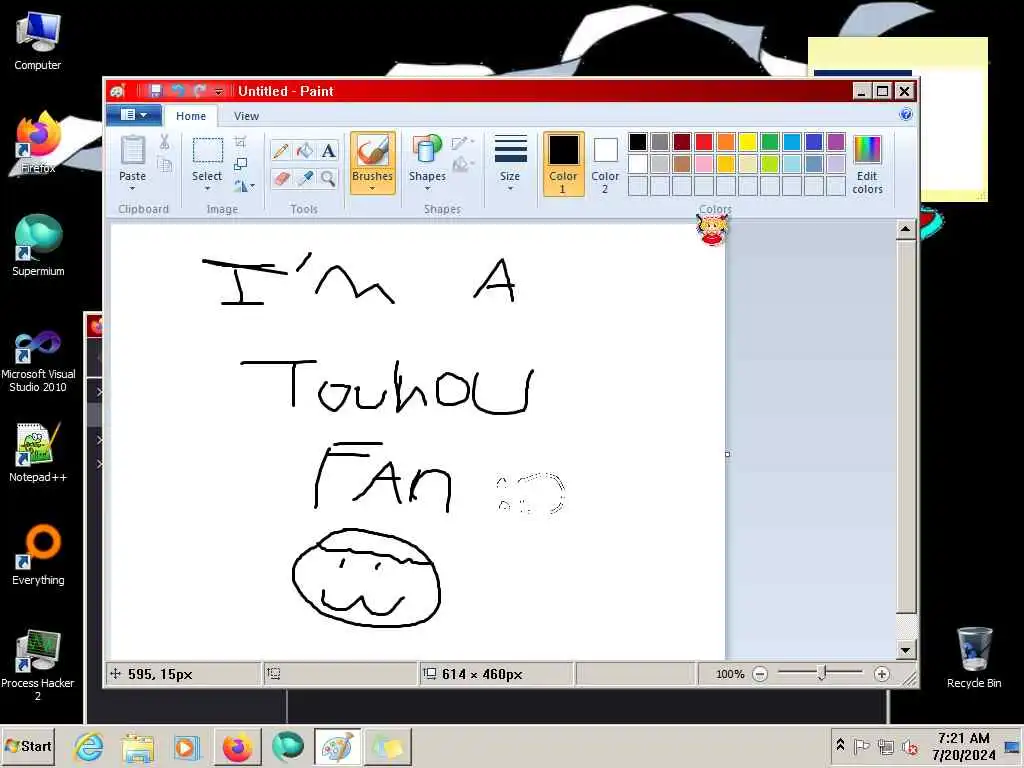Viewport: 1024px width, 768px height.
Task: Click the Brushes tool icon
Action: (372, 151)
